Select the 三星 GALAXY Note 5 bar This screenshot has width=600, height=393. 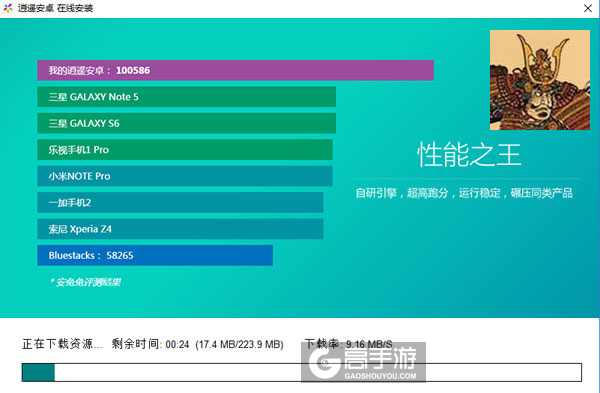pyautogui.click(x=187, y=97)
